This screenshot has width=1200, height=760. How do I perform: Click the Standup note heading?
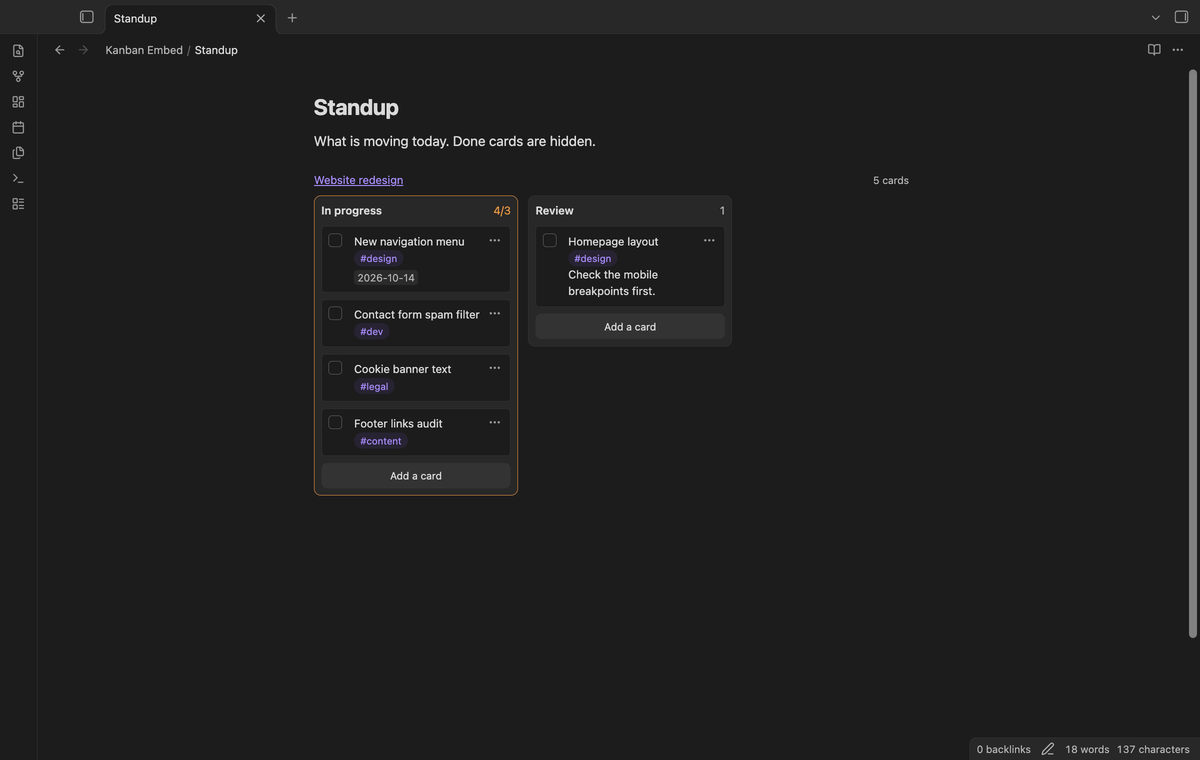click(x=356, y=107)
